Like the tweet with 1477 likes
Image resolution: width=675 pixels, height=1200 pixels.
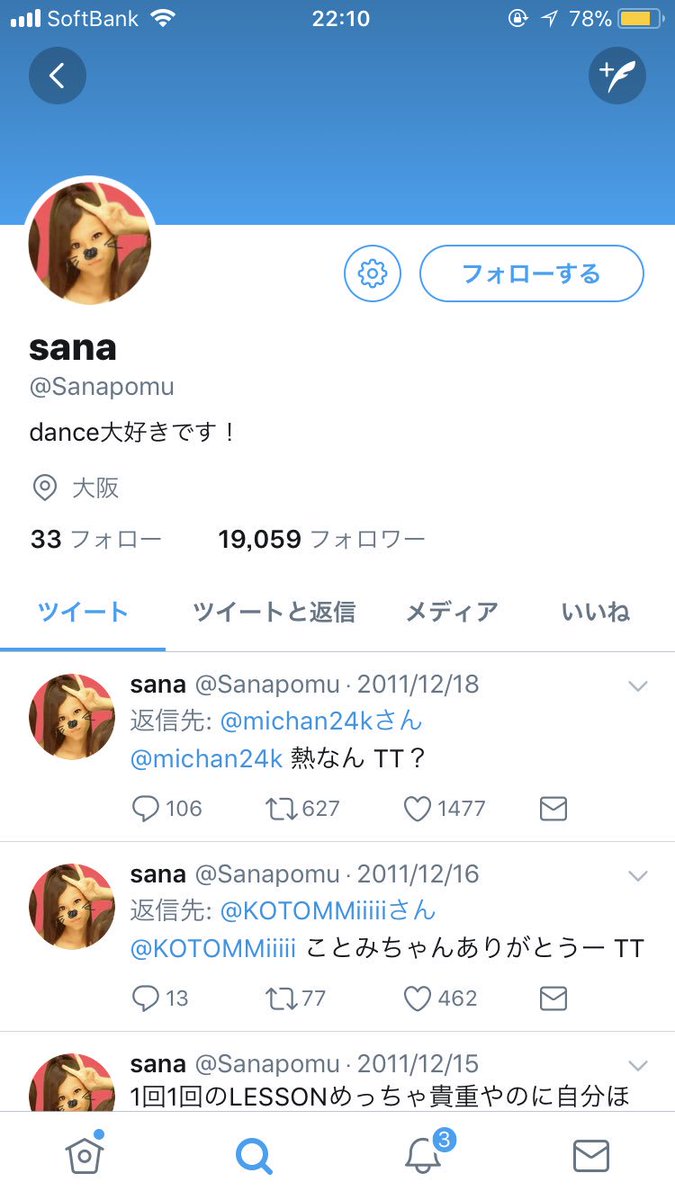pyautogui.click(x=417, y=808)
